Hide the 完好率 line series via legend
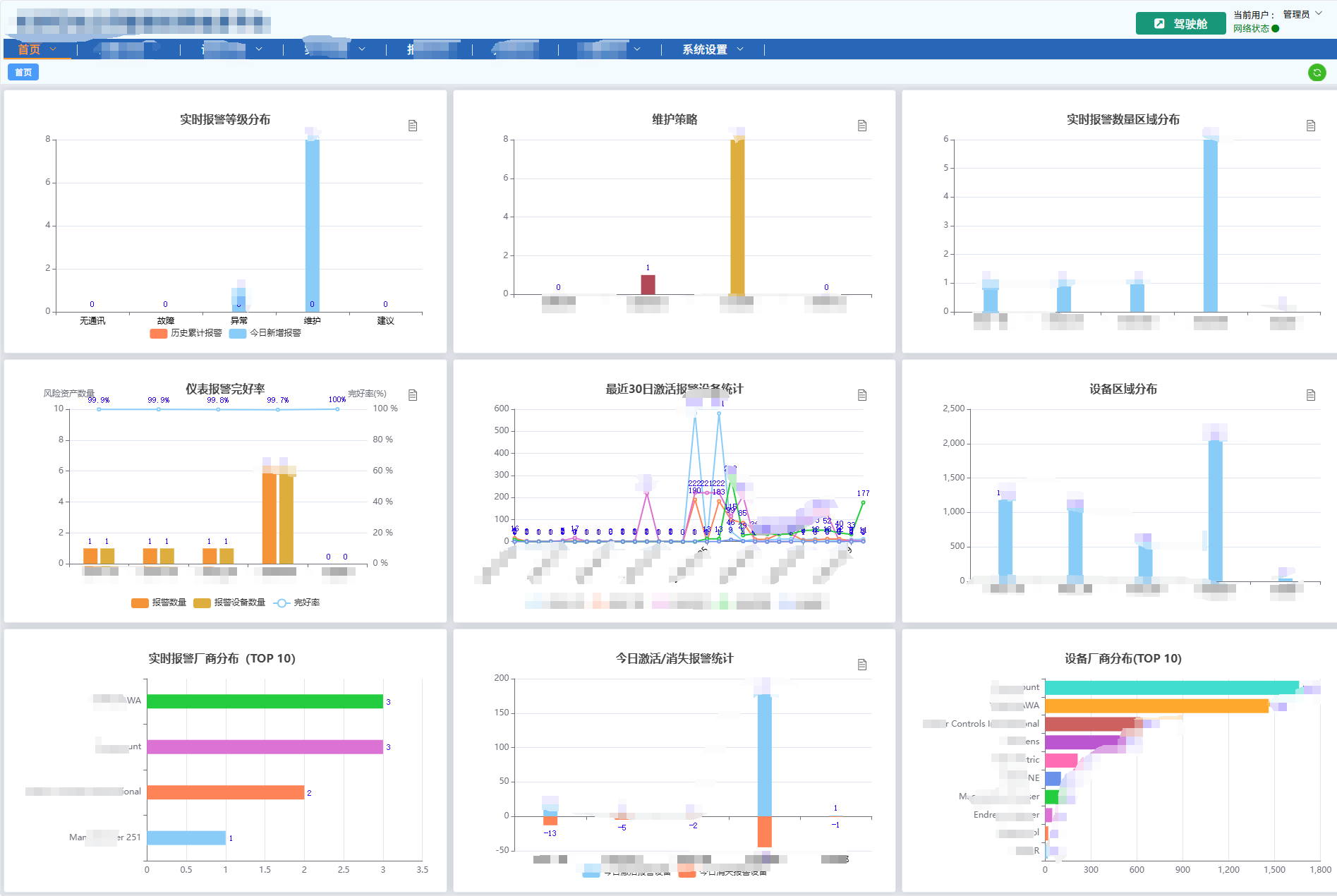1337x896 pixels. 297,603
